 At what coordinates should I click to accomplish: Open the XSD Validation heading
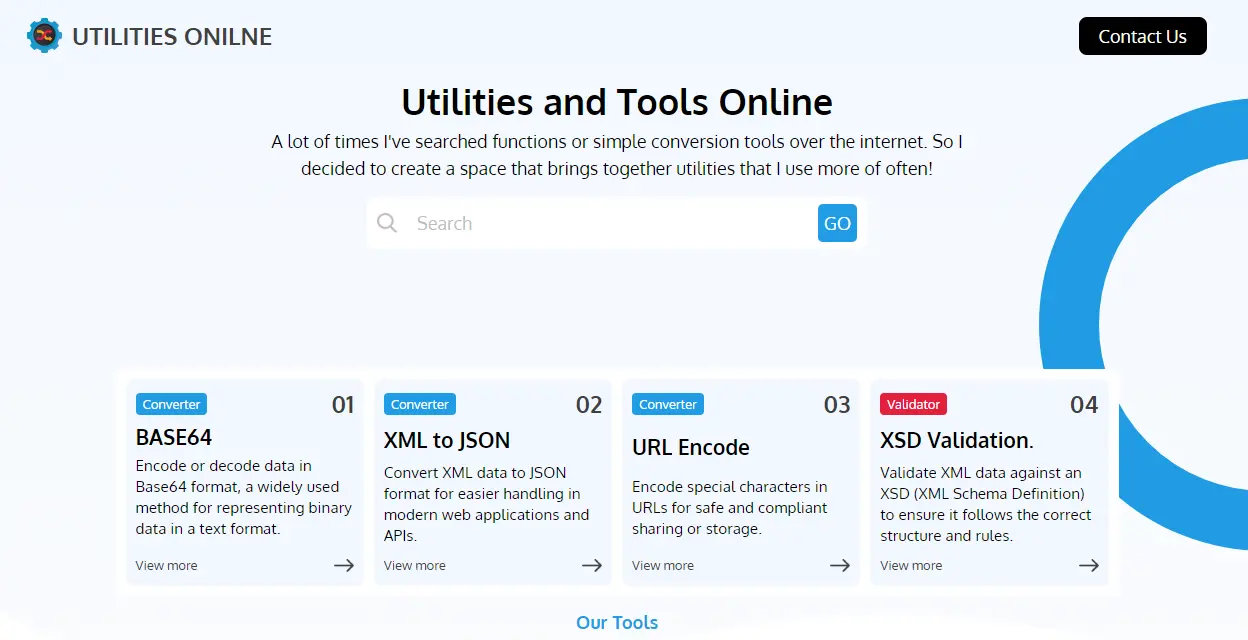957,440
